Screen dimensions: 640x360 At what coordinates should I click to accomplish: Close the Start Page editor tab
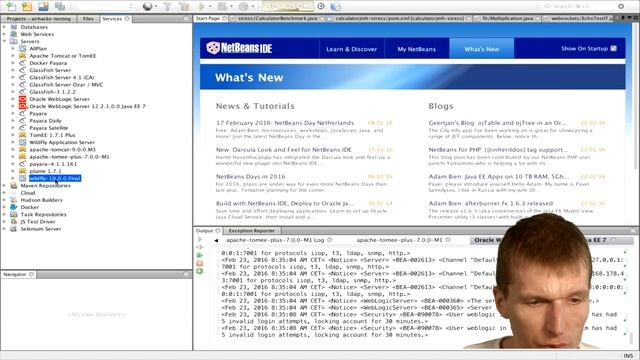224,18
